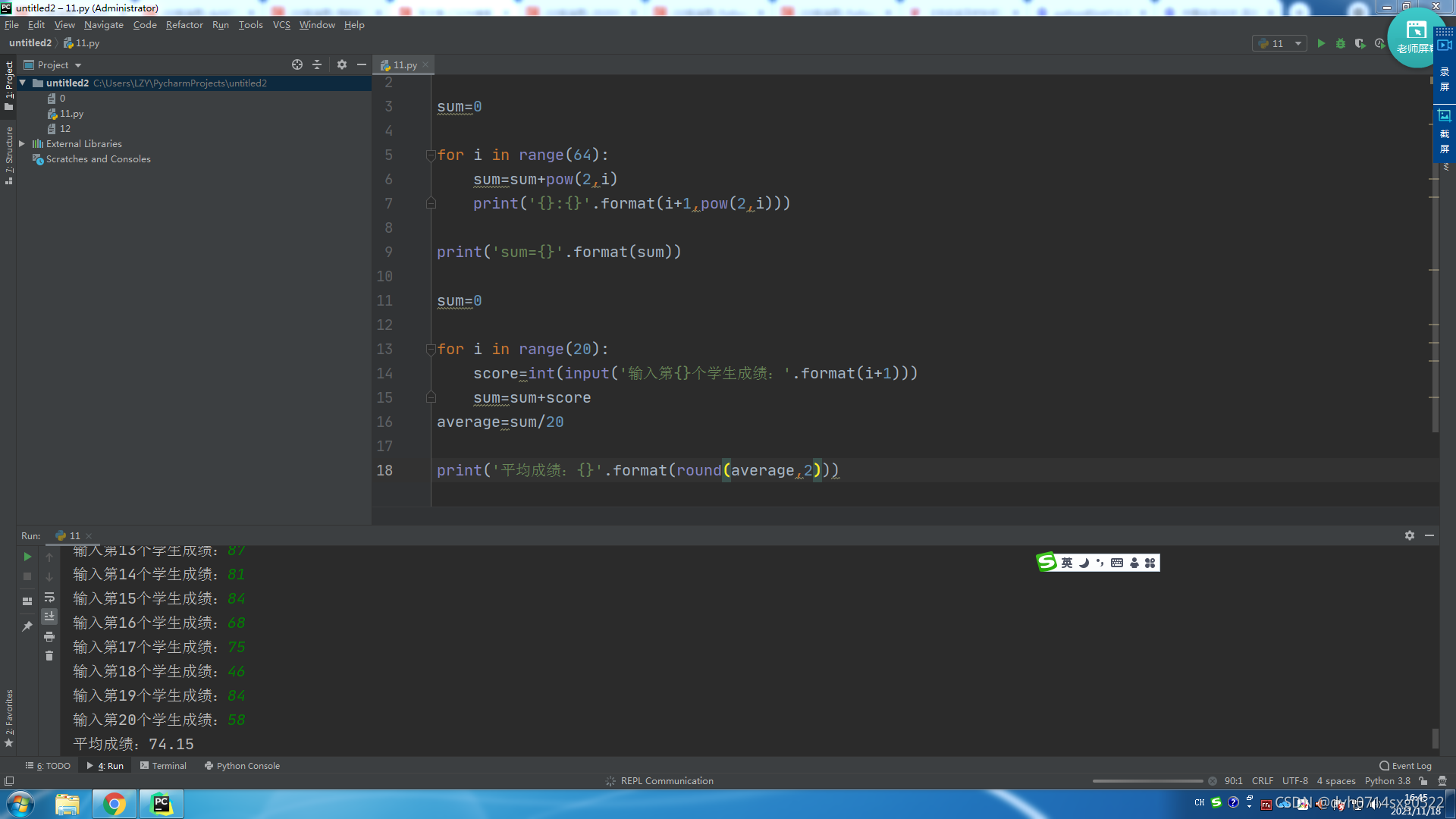Open the teacher screen teal circle widget
The width and height of the screenshot is (1456, 819).
coord(1415,38)
